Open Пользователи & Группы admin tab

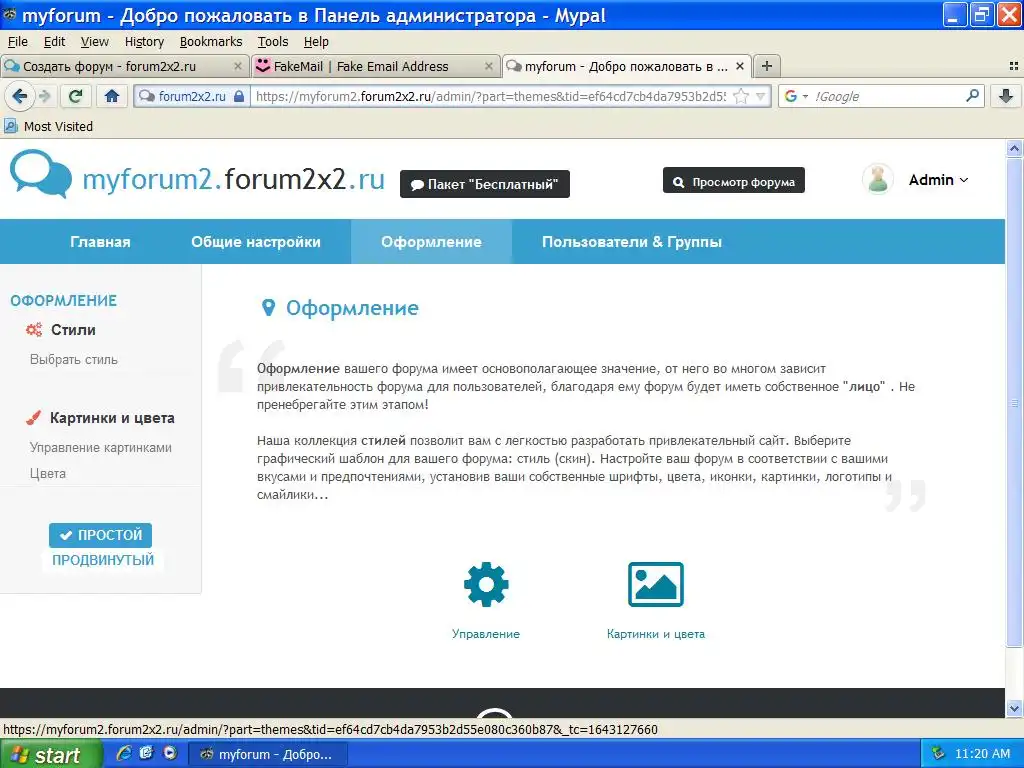tap(632, 242)
